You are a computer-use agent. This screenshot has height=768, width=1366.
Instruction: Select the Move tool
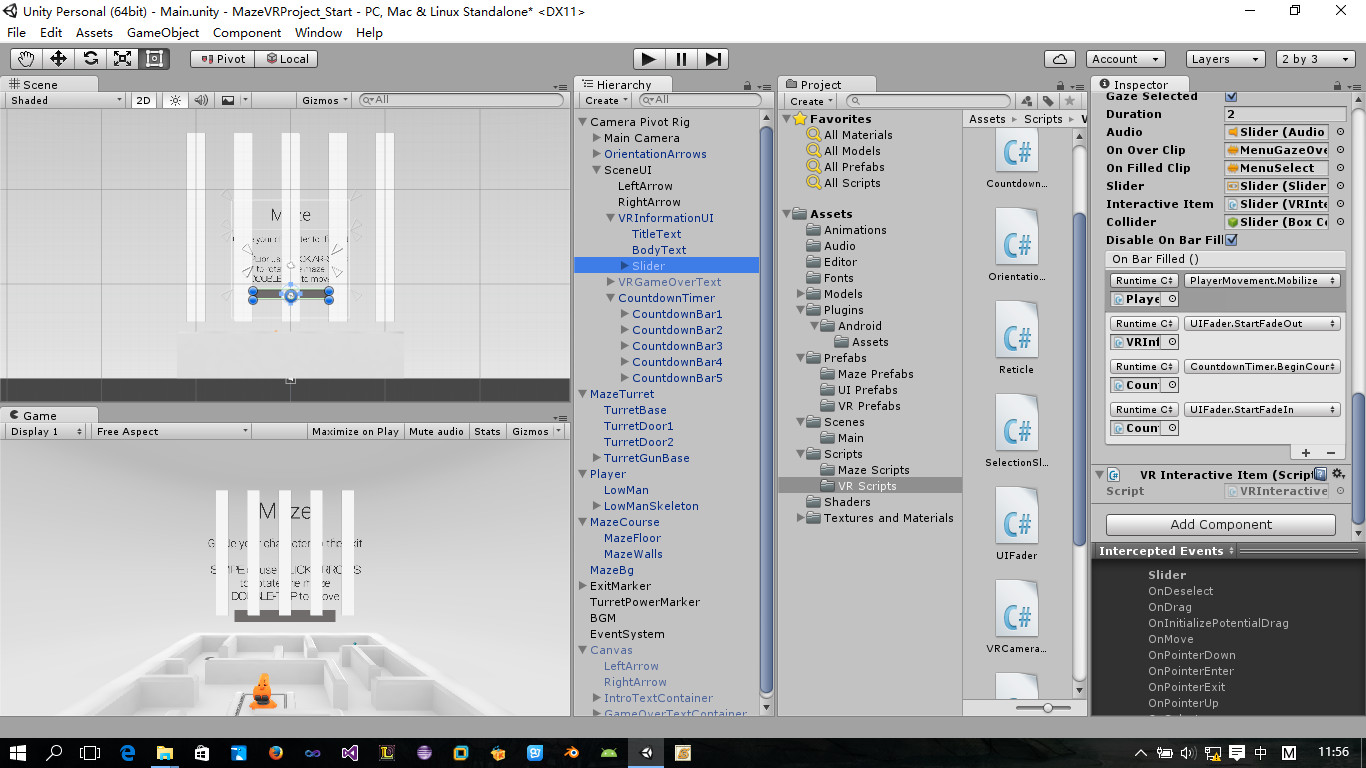pyautogui.click(x=58, y=59)
